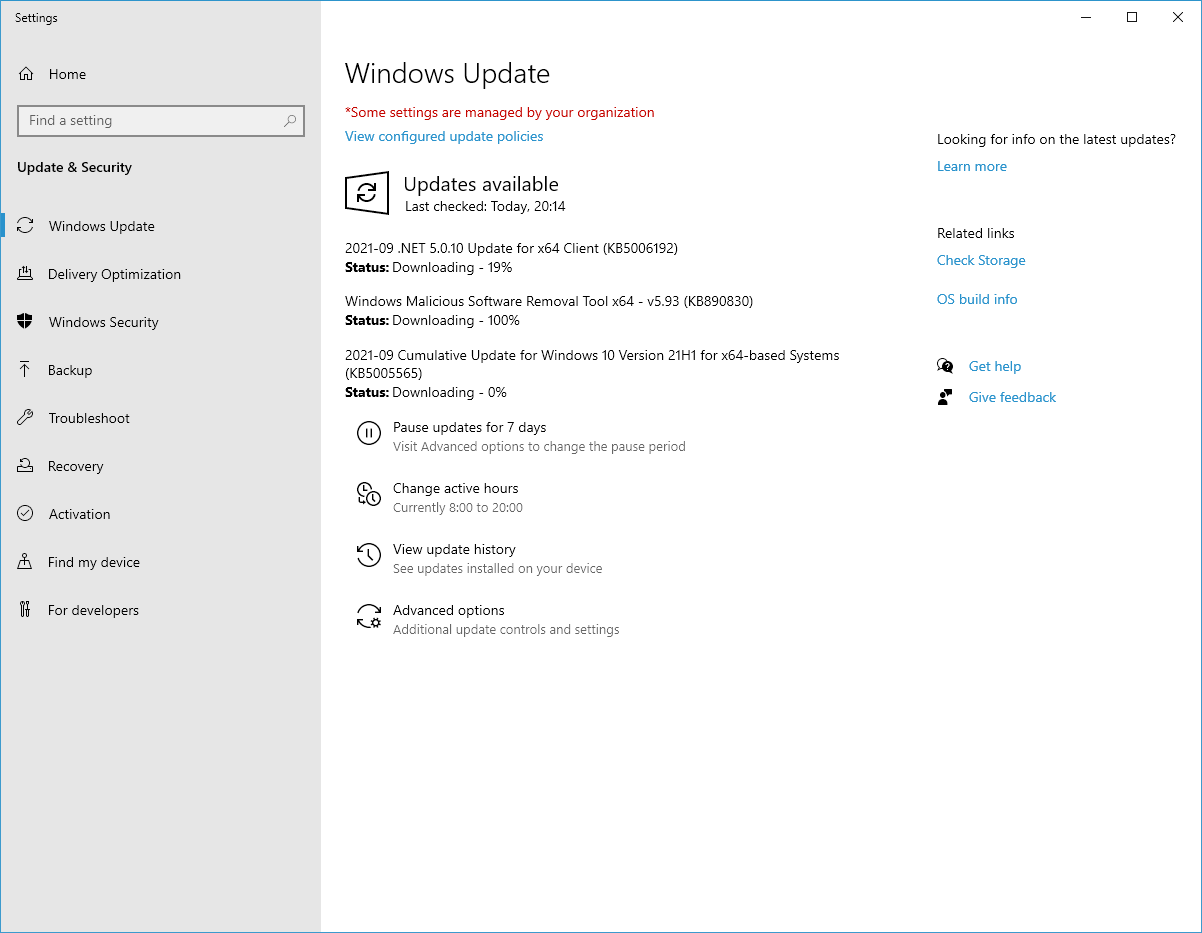Open the OS build info link

coord(977,299)
